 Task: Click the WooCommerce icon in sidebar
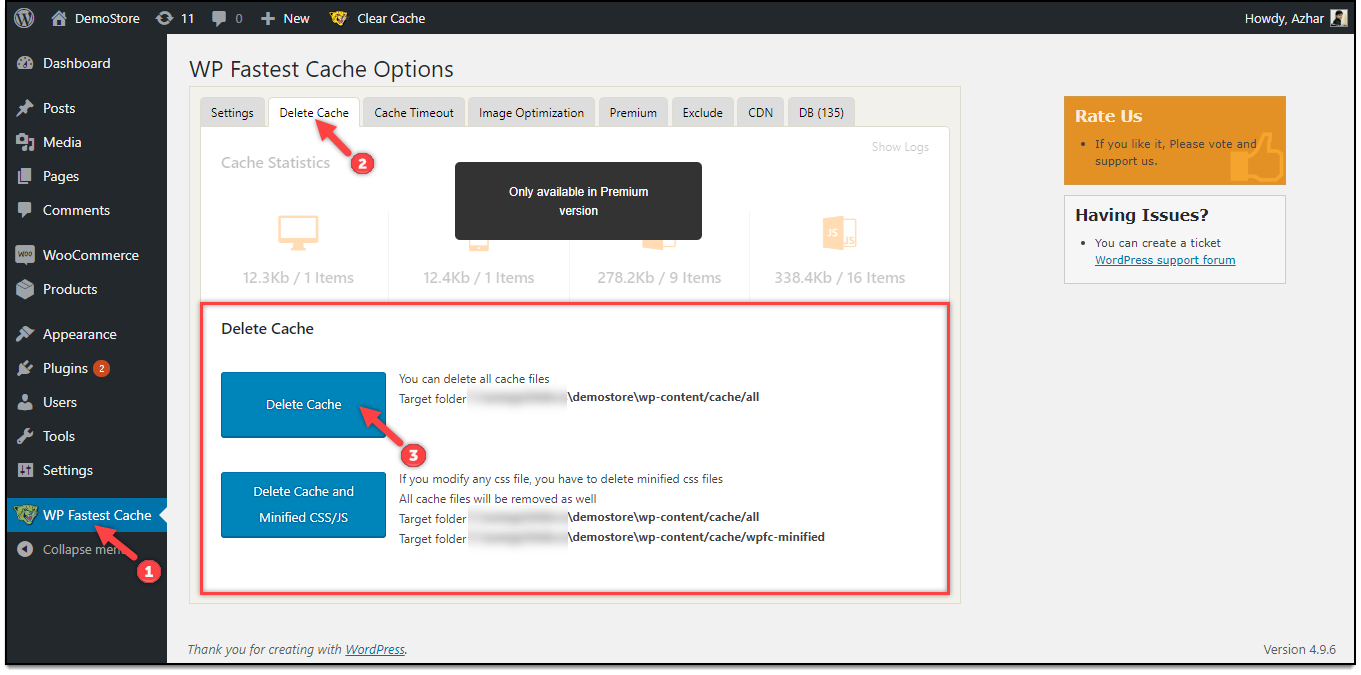(26, 255)
